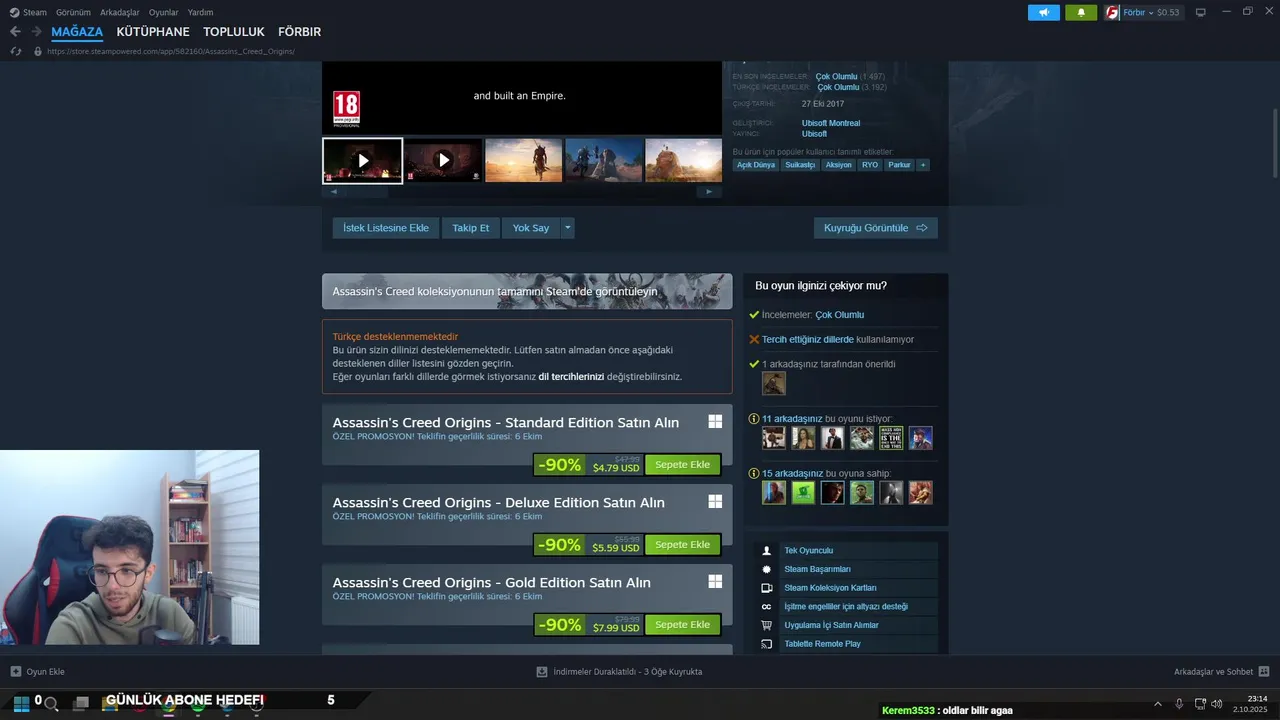Click the Steam Başarımları star icon
The height and width of the screenshot is (720, 1280).
766,569
